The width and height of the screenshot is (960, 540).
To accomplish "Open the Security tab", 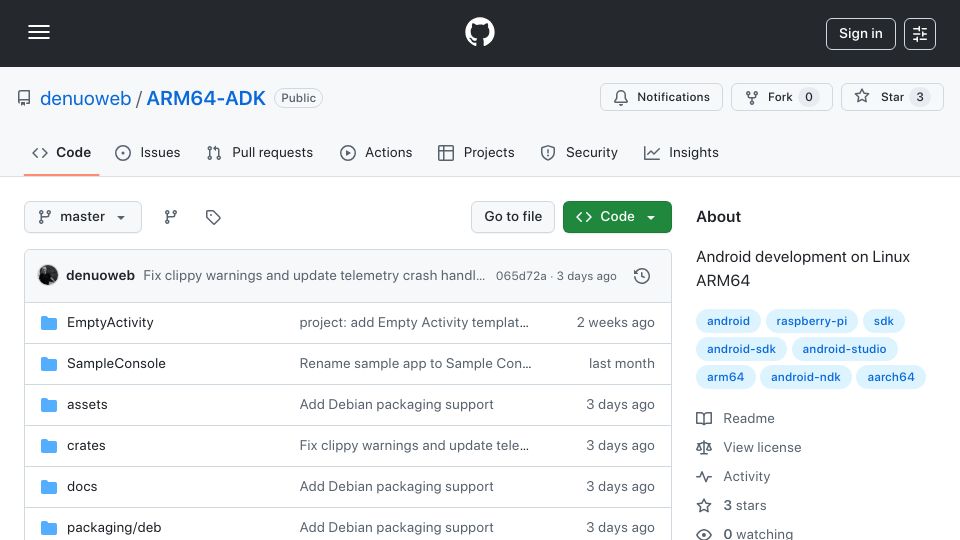I will pos(579,152).
